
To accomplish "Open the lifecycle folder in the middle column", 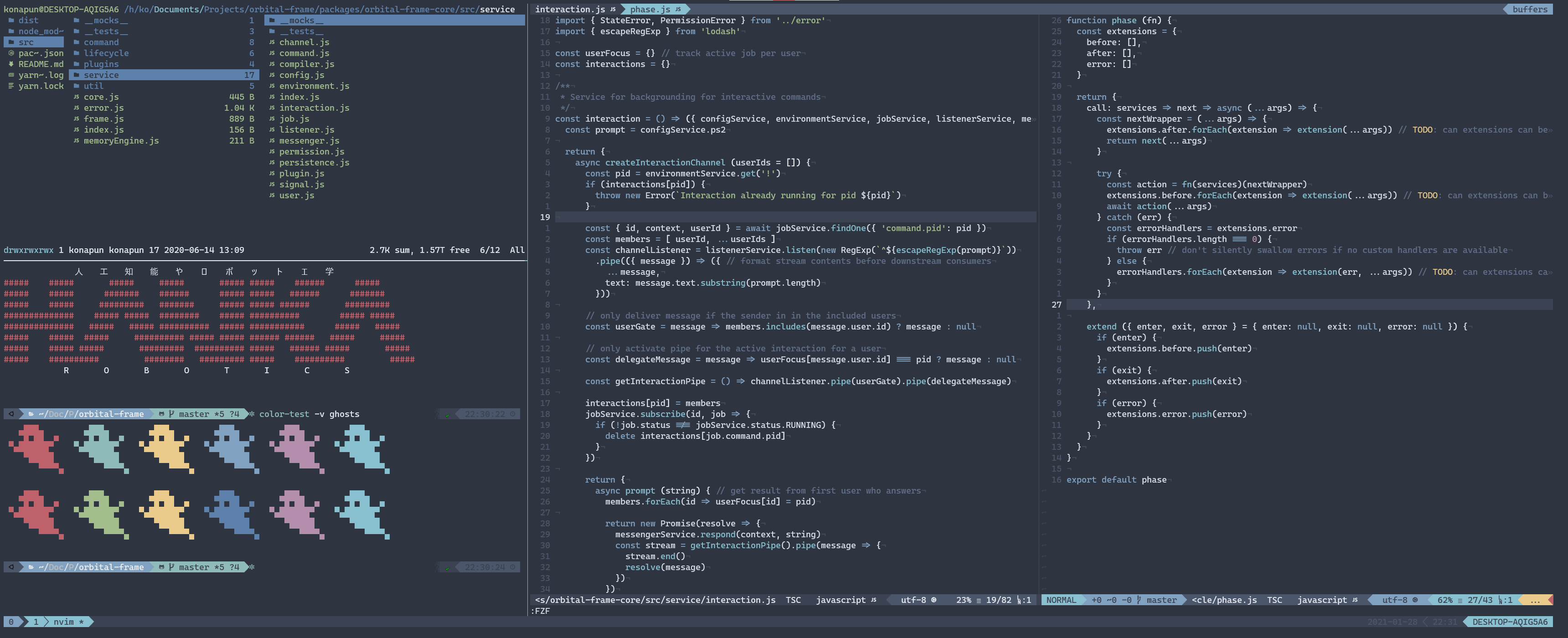I will click(x=106, y=53).
